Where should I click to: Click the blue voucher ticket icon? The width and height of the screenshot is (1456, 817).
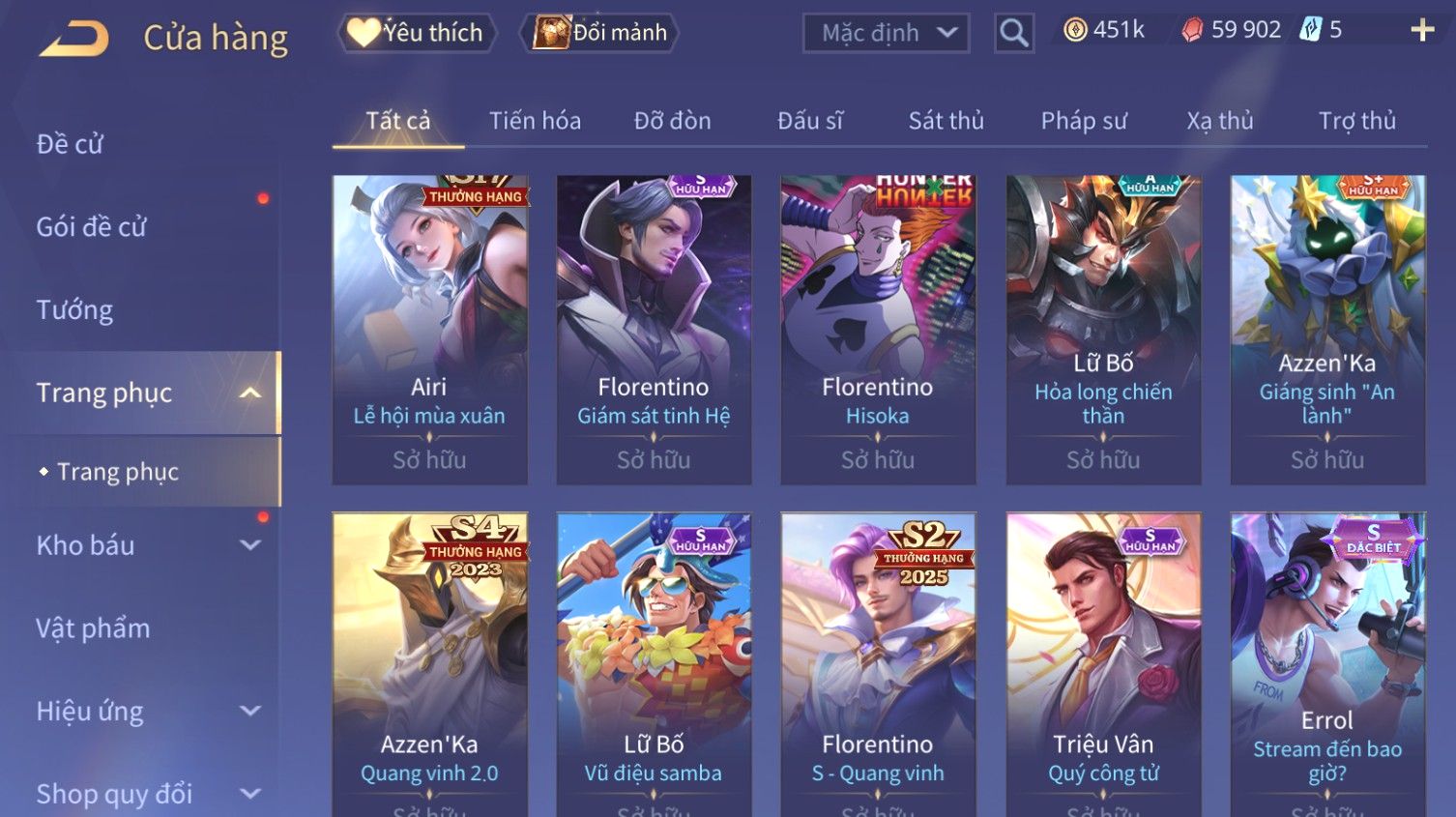click(1310, 30)
